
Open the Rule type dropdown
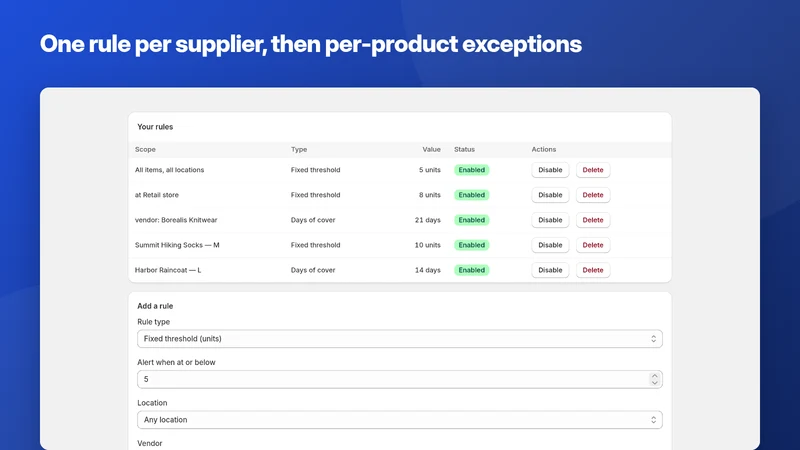399,339
